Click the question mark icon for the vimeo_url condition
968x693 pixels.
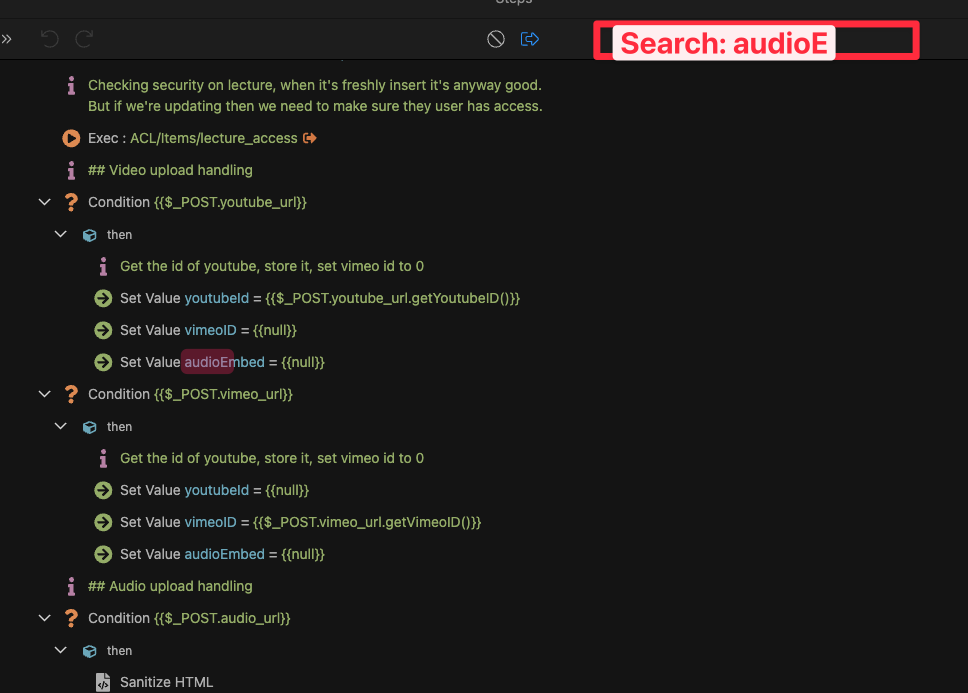click(x=71, y=394)
